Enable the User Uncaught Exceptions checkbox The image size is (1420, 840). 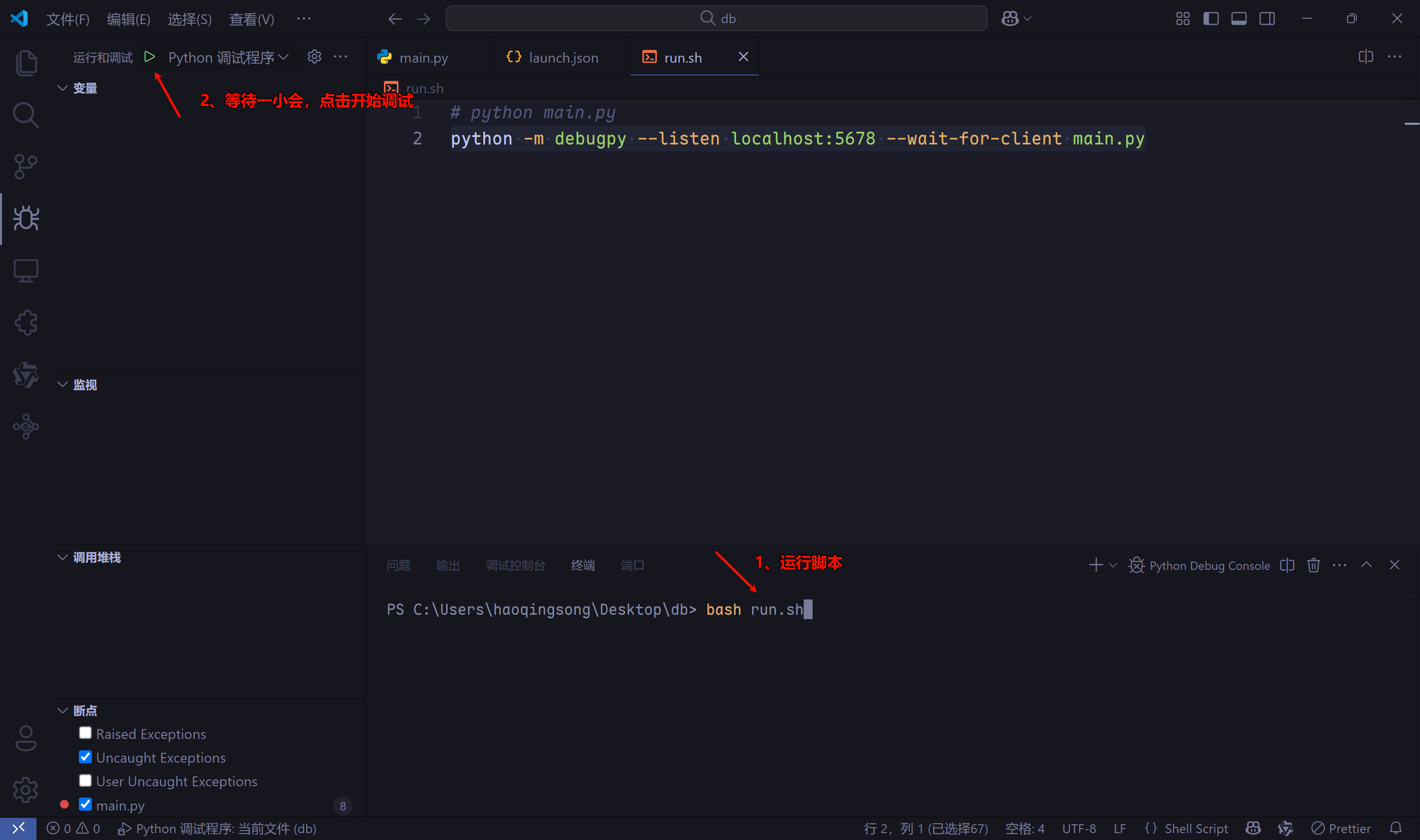(85, 780)
